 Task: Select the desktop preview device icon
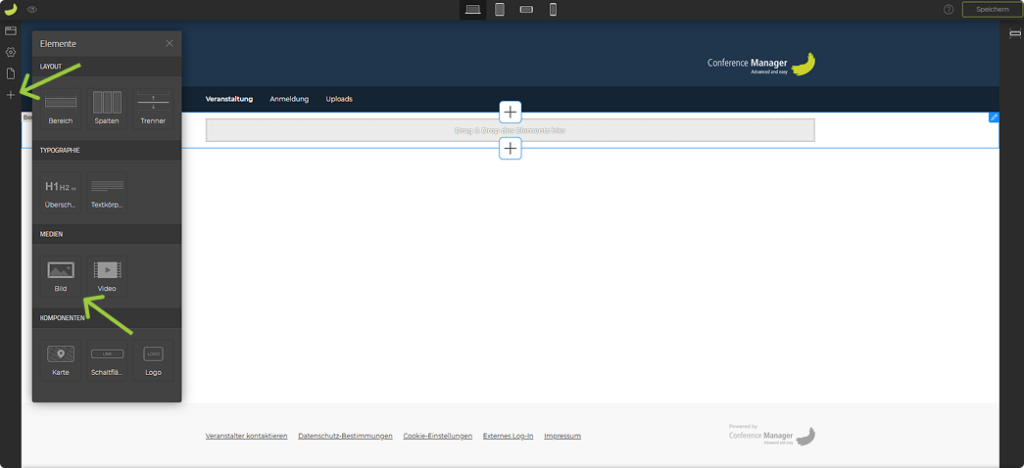click(x=473, y=10)
